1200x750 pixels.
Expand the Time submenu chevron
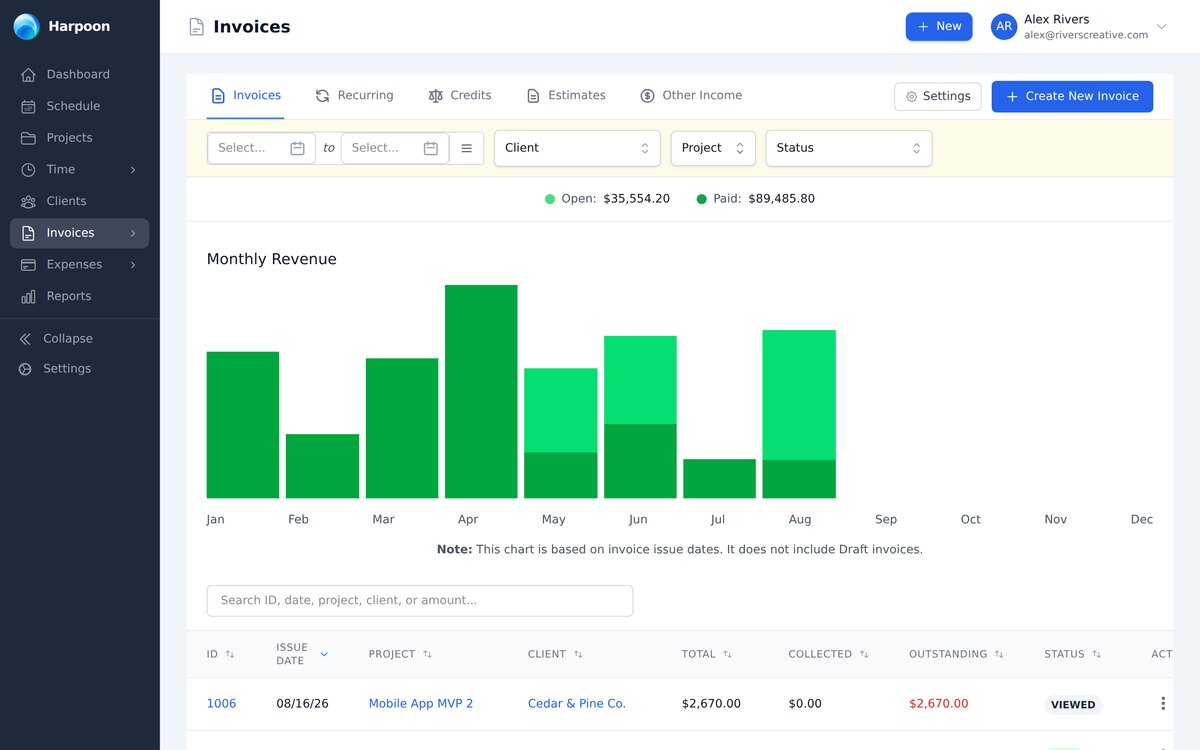133,170
